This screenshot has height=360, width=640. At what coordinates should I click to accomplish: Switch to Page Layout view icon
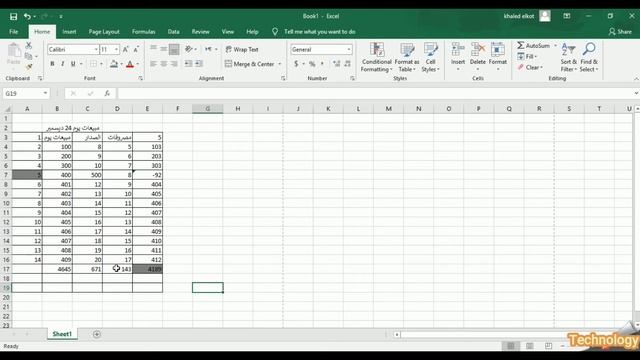[529, 346]
